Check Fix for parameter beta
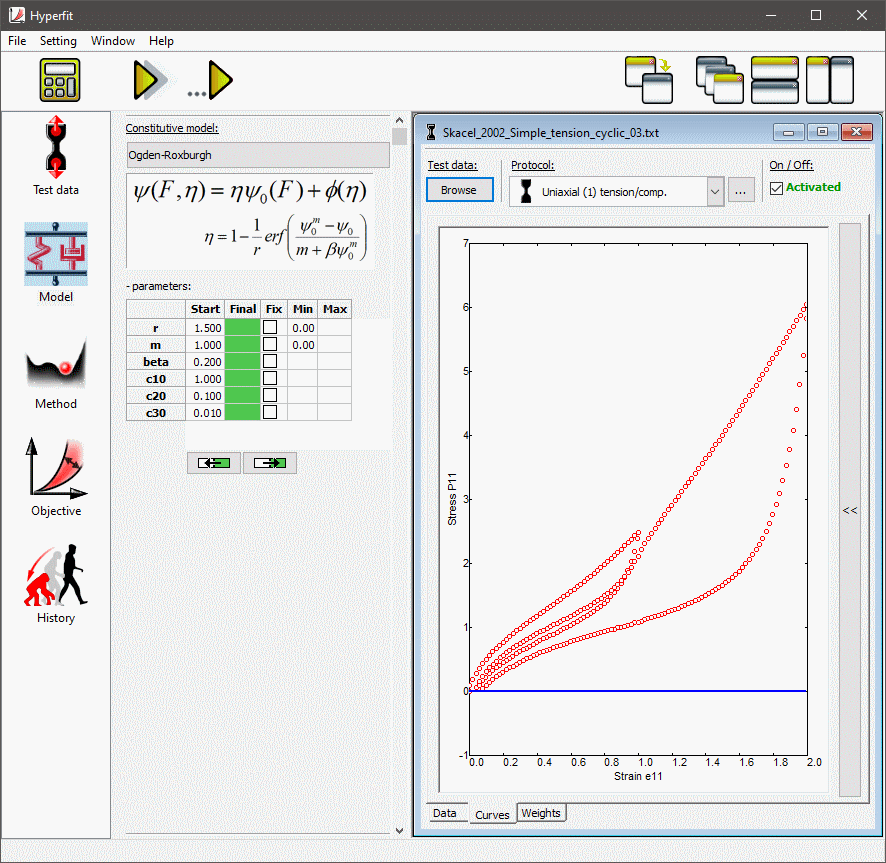This screenshot has height=863, width=886. tap(270, 361)
